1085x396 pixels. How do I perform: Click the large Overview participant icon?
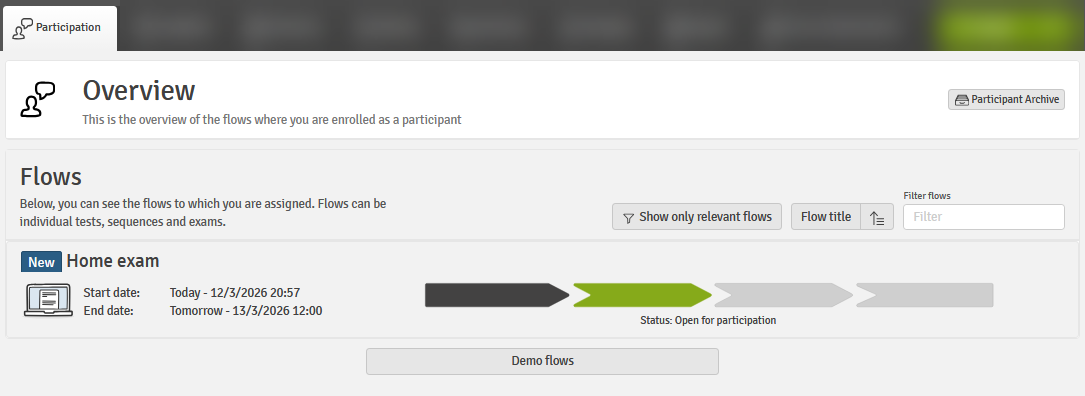38,99
